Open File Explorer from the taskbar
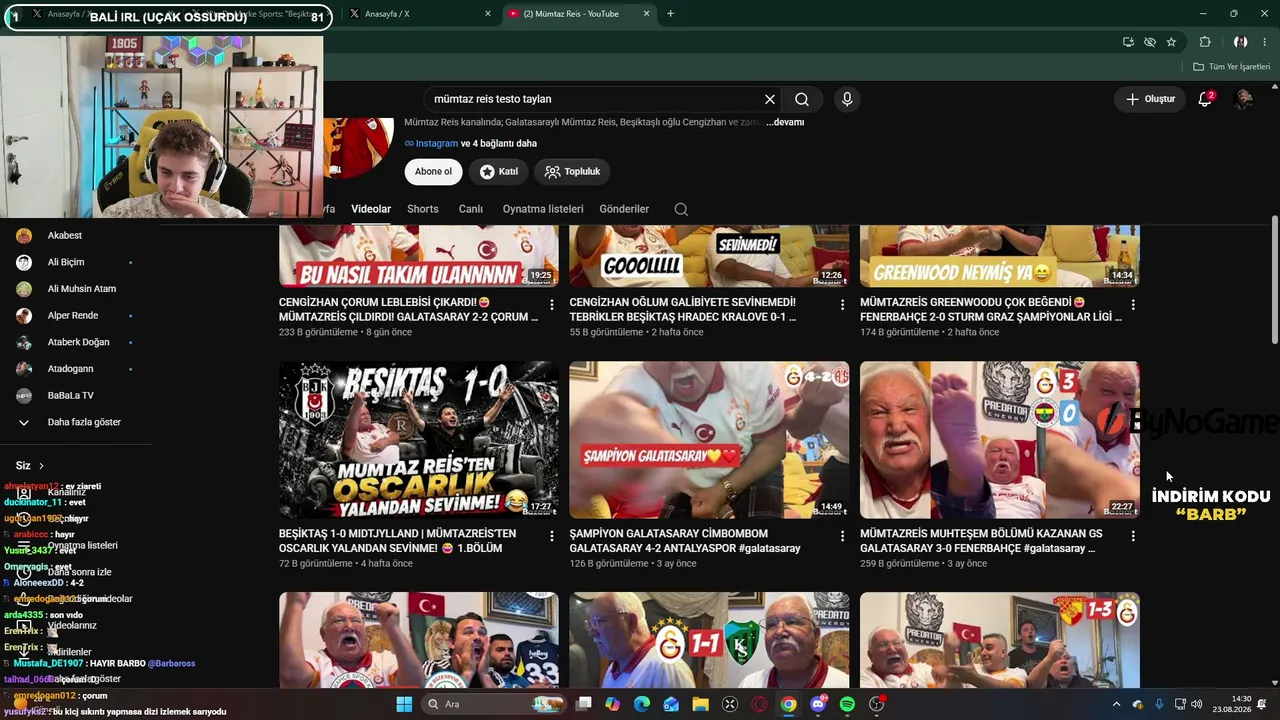 (x=700, y=704)
